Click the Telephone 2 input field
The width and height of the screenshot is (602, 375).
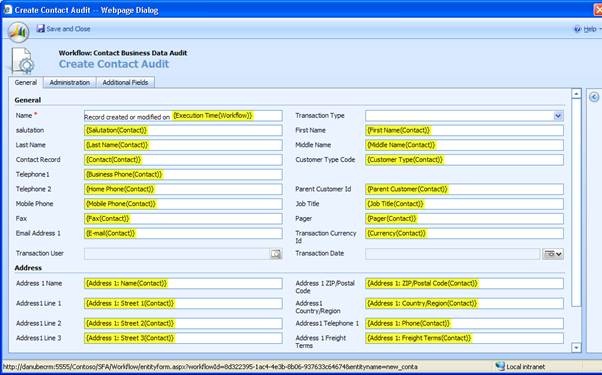tap(183, 189)
